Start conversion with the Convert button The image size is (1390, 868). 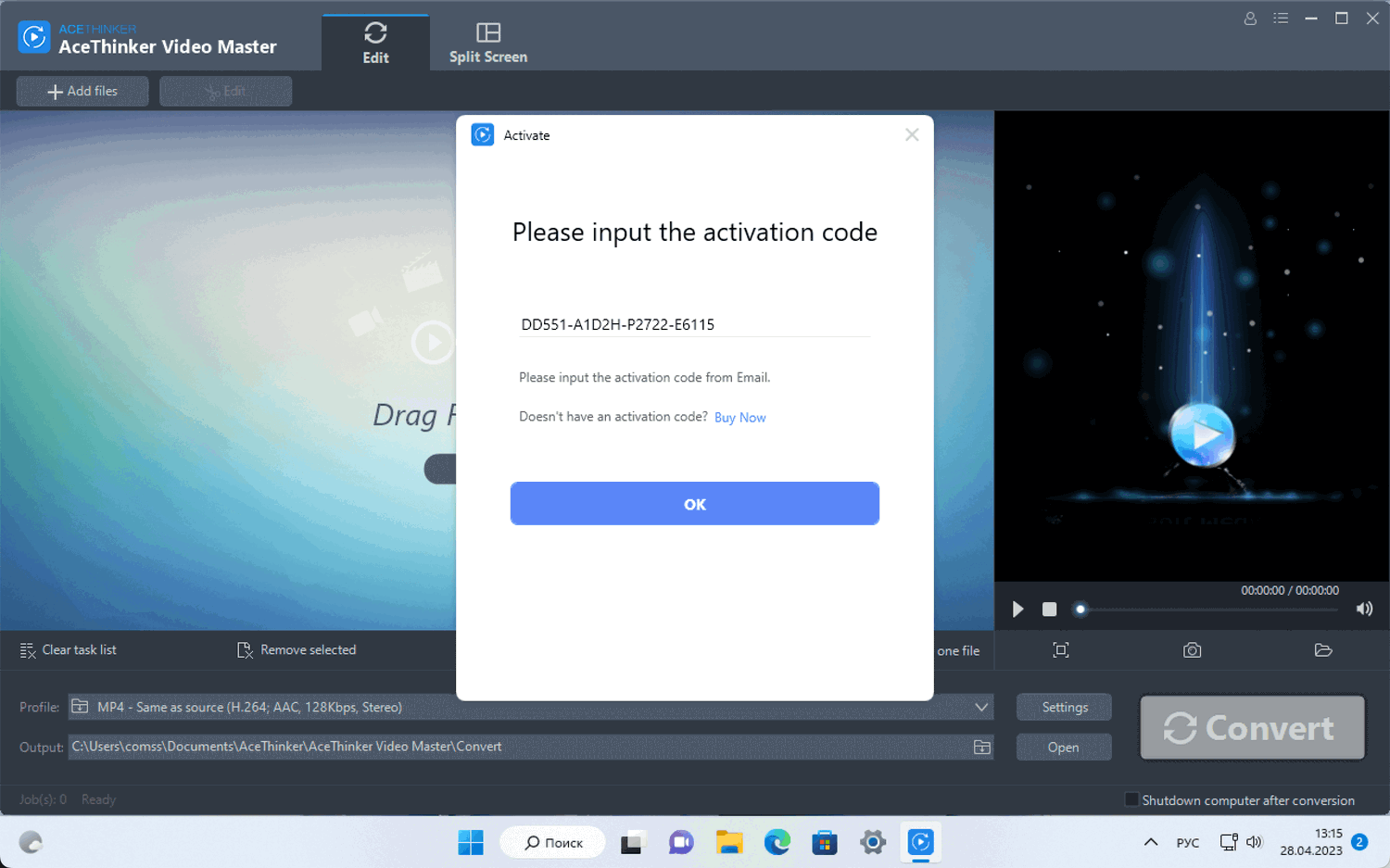click(1252, 728)
